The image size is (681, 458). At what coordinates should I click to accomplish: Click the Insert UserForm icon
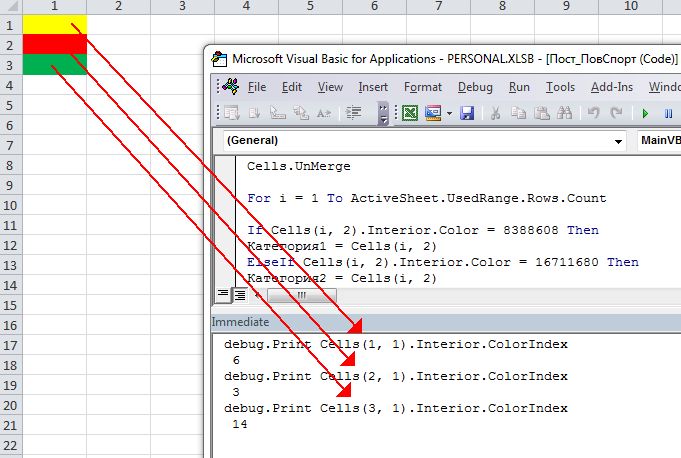pyautogui.click(x=433, y=113)
